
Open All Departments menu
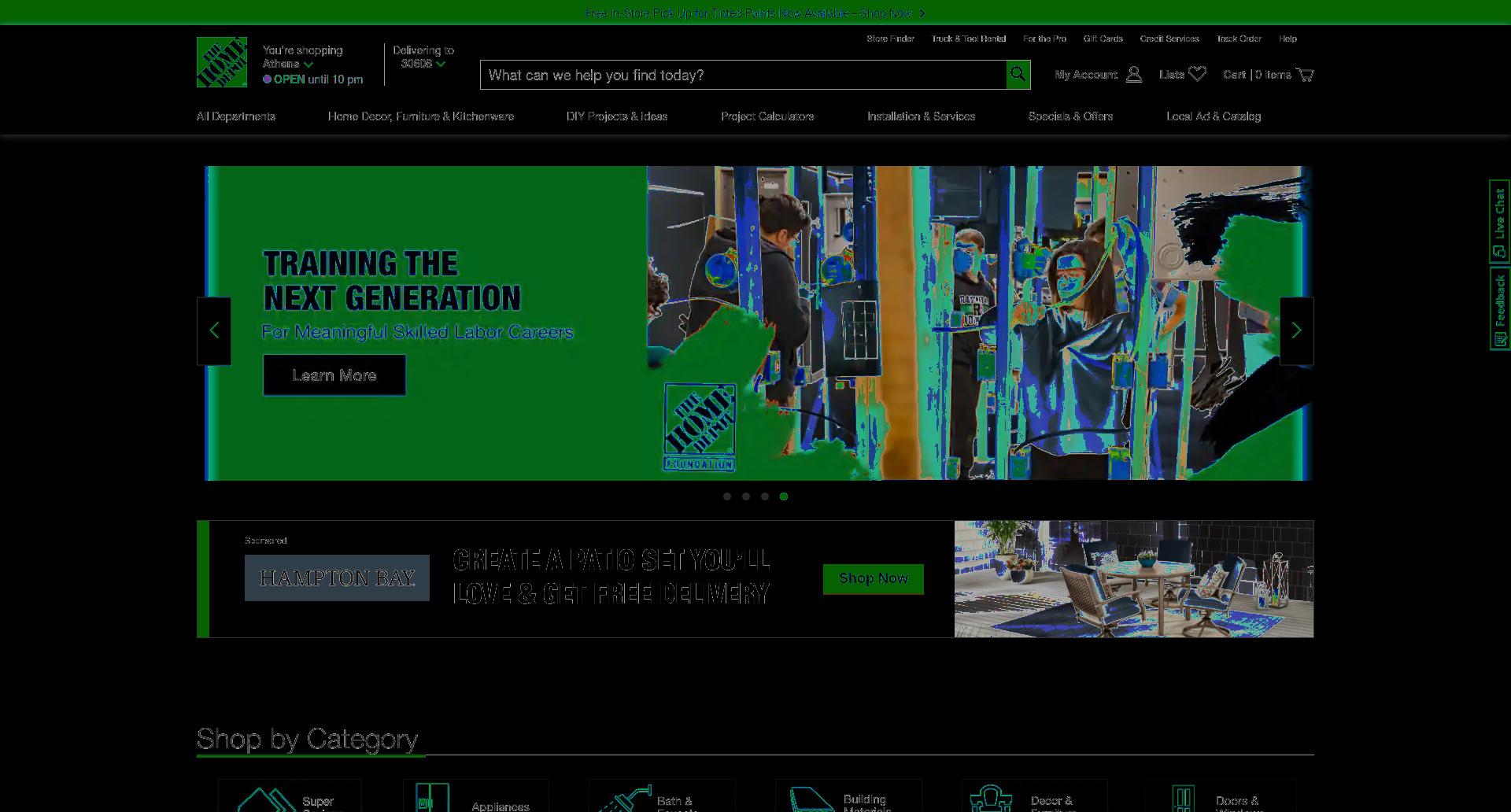click(236, 116)
